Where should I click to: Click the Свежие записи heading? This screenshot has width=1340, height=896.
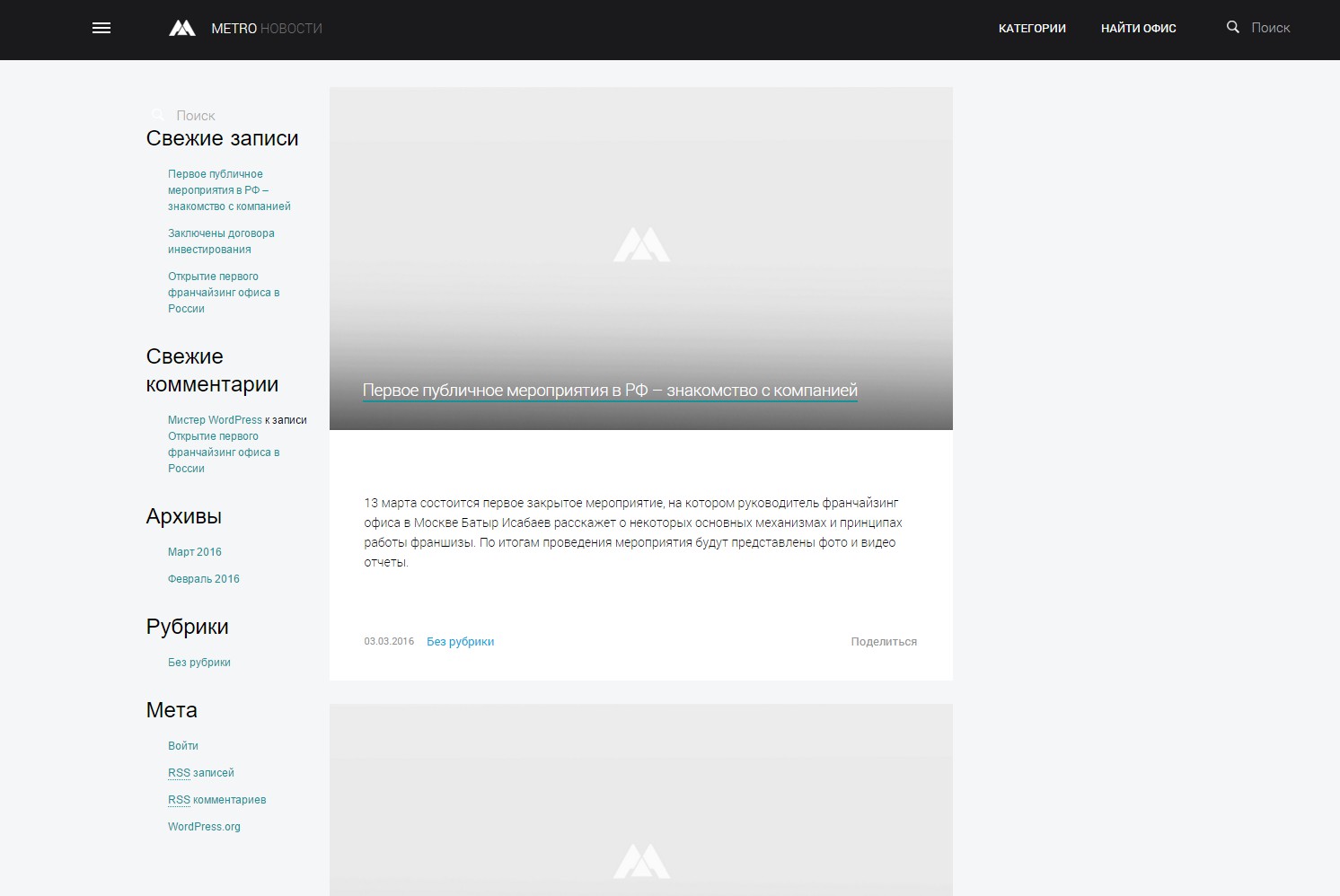pyautogui.click(x=223, y=138)
